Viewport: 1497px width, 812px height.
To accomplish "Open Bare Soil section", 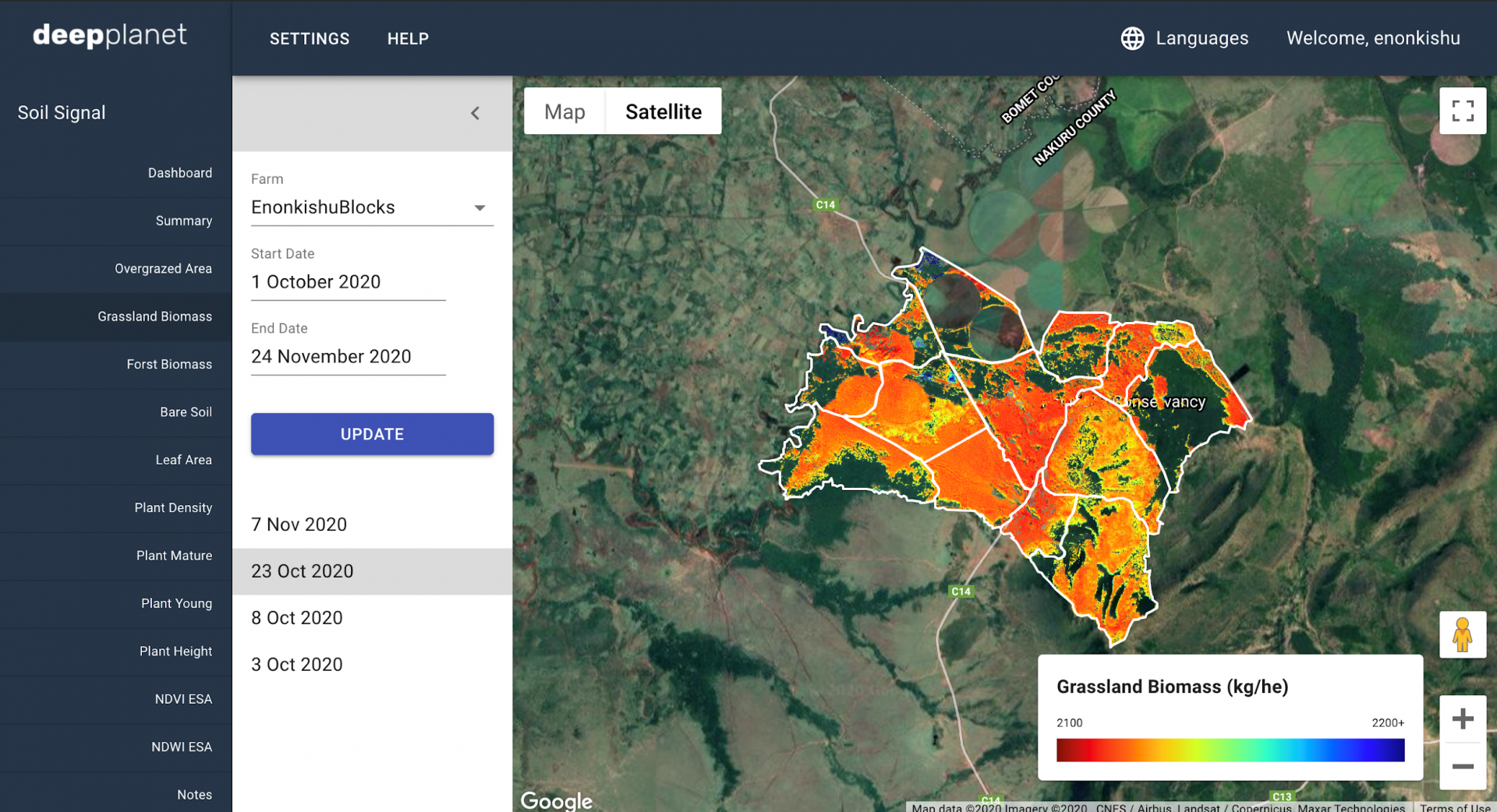I will click(x=116, y=412).
